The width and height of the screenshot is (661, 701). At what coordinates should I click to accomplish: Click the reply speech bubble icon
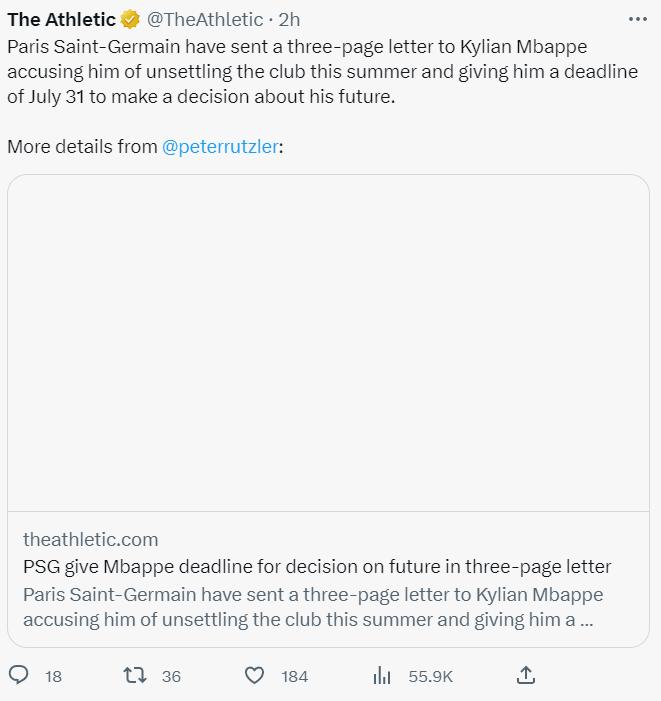click(18, 675)
